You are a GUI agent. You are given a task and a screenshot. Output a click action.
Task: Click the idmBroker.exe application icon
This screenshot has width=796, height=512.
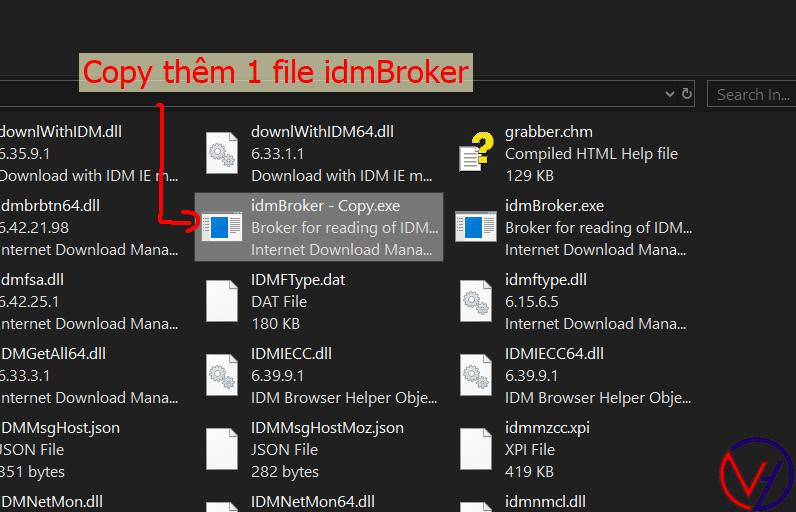pos(475,227)
